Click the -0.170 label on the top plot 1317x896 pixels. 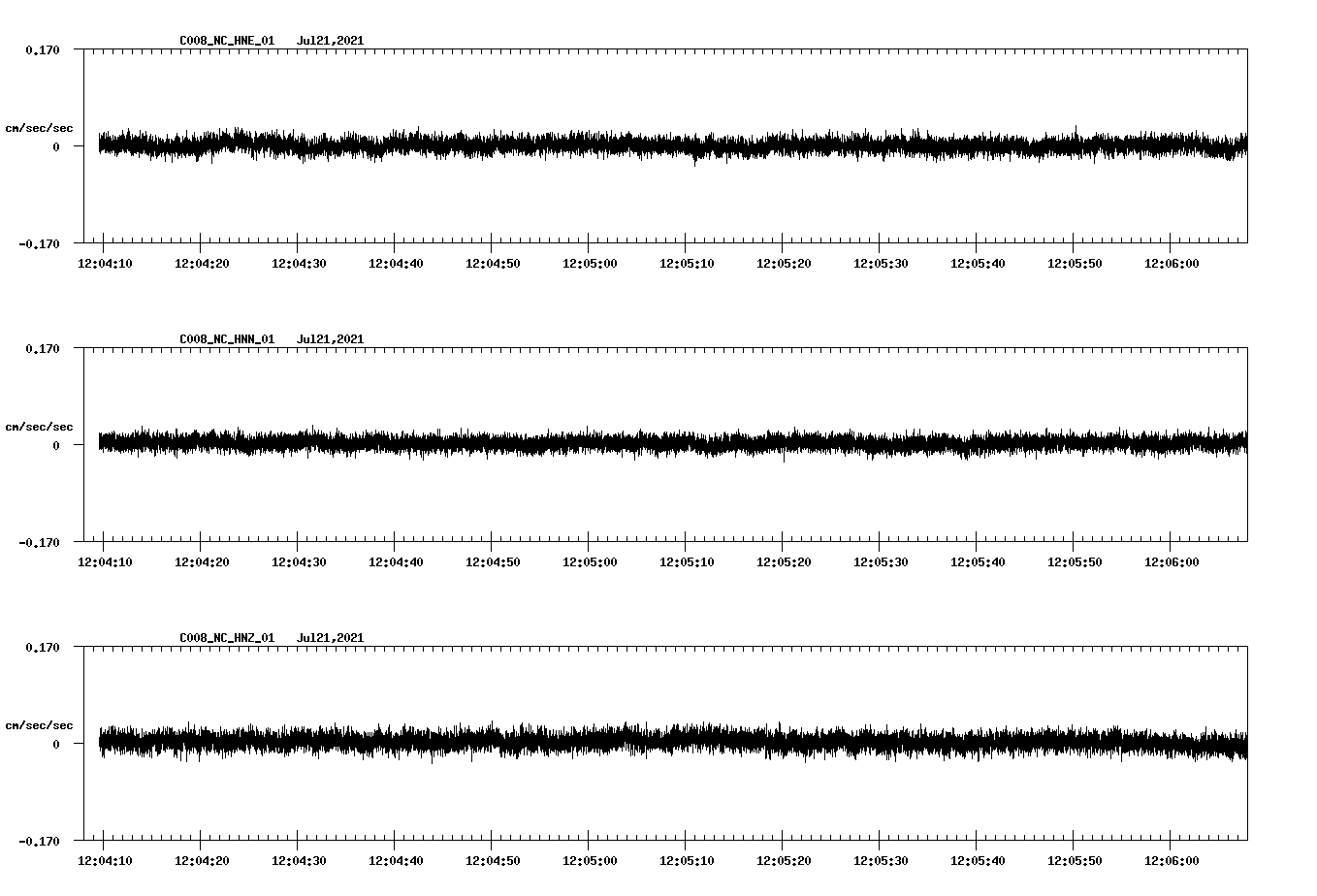[x=39, y=244]
